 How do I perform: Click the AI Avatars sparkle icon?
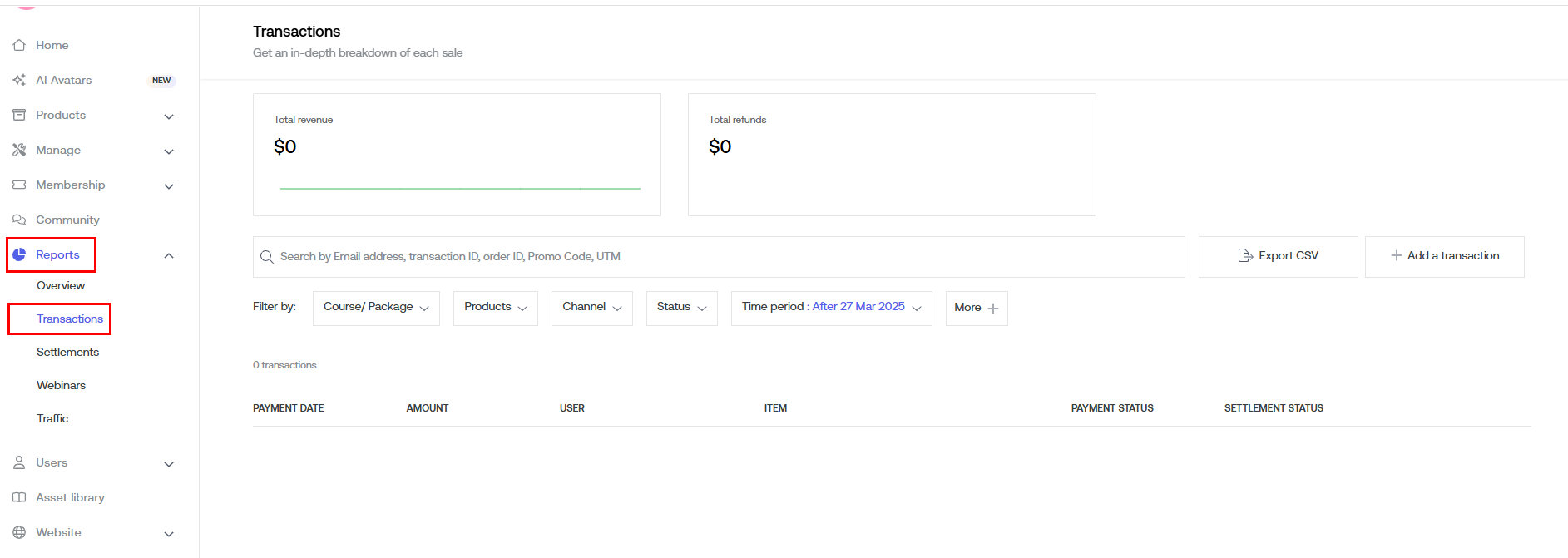coord(19,80)
